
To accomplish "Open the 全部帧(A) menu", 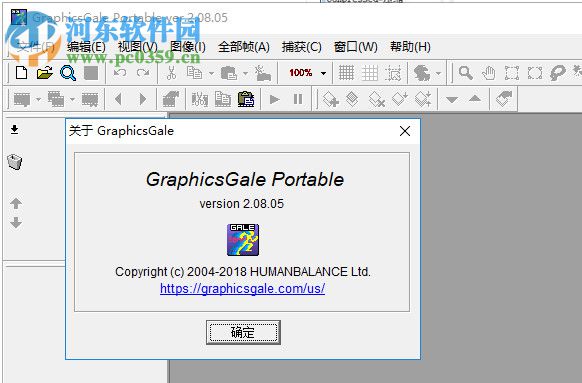I will pos(244,47).
